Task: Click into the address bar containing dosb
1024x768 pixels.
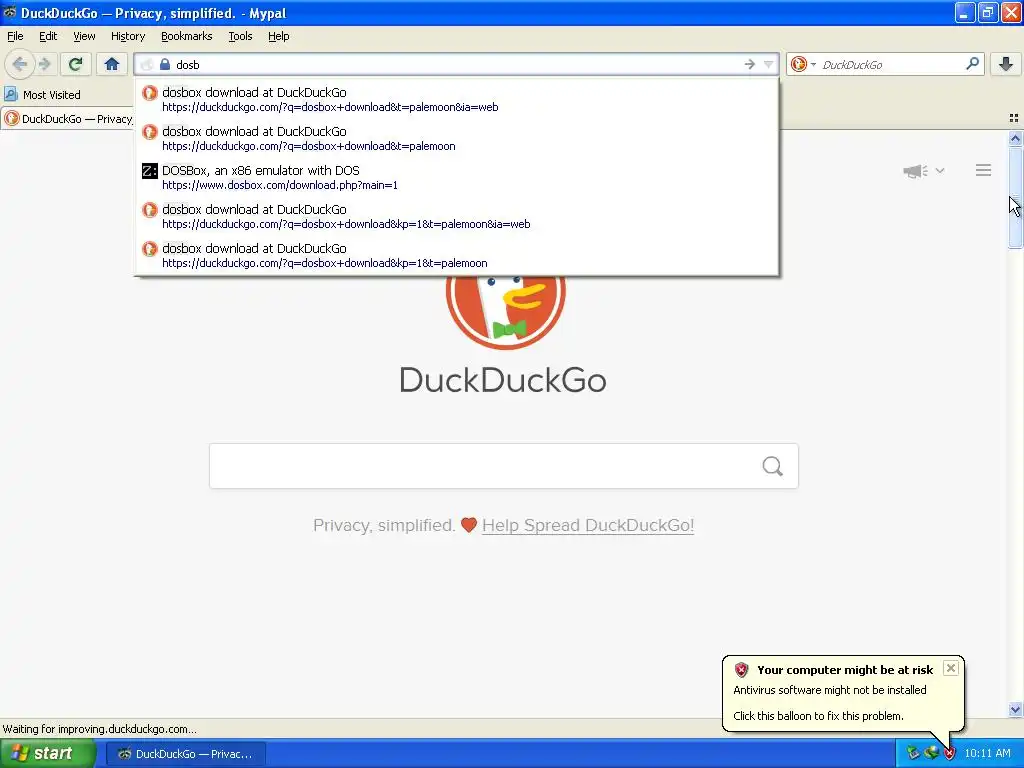Action: pyautogui.click(x=457, y=64)
